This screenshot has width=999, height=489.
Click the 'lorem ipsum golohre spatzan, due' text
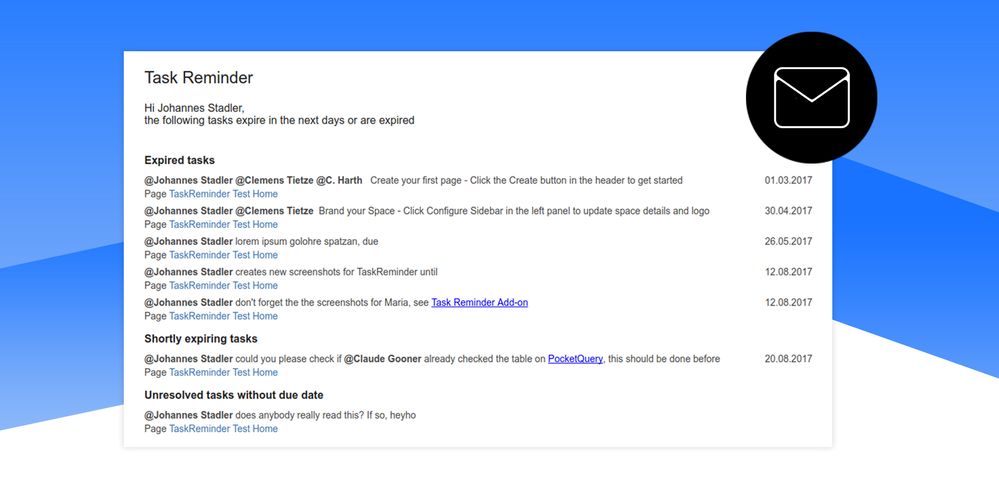307,241
